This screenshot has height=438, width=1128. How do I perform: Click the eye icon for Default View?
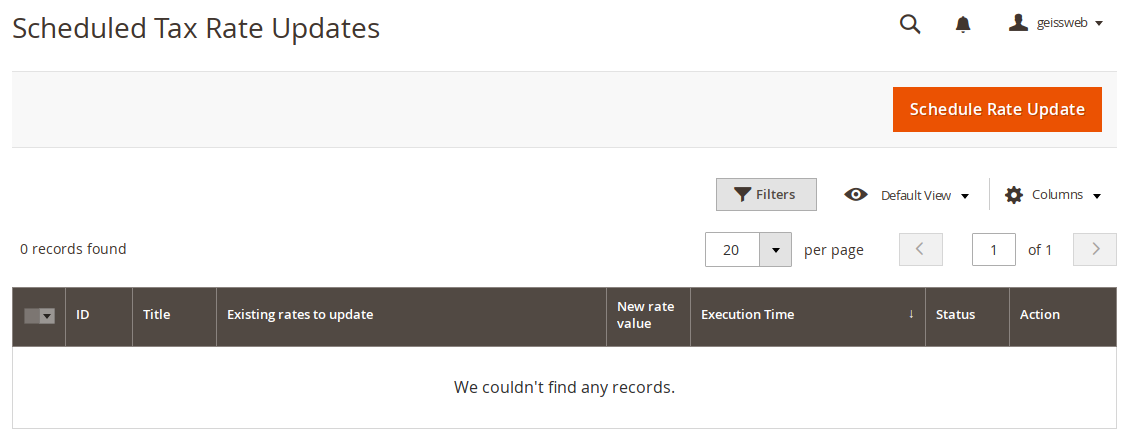point(855,195)
